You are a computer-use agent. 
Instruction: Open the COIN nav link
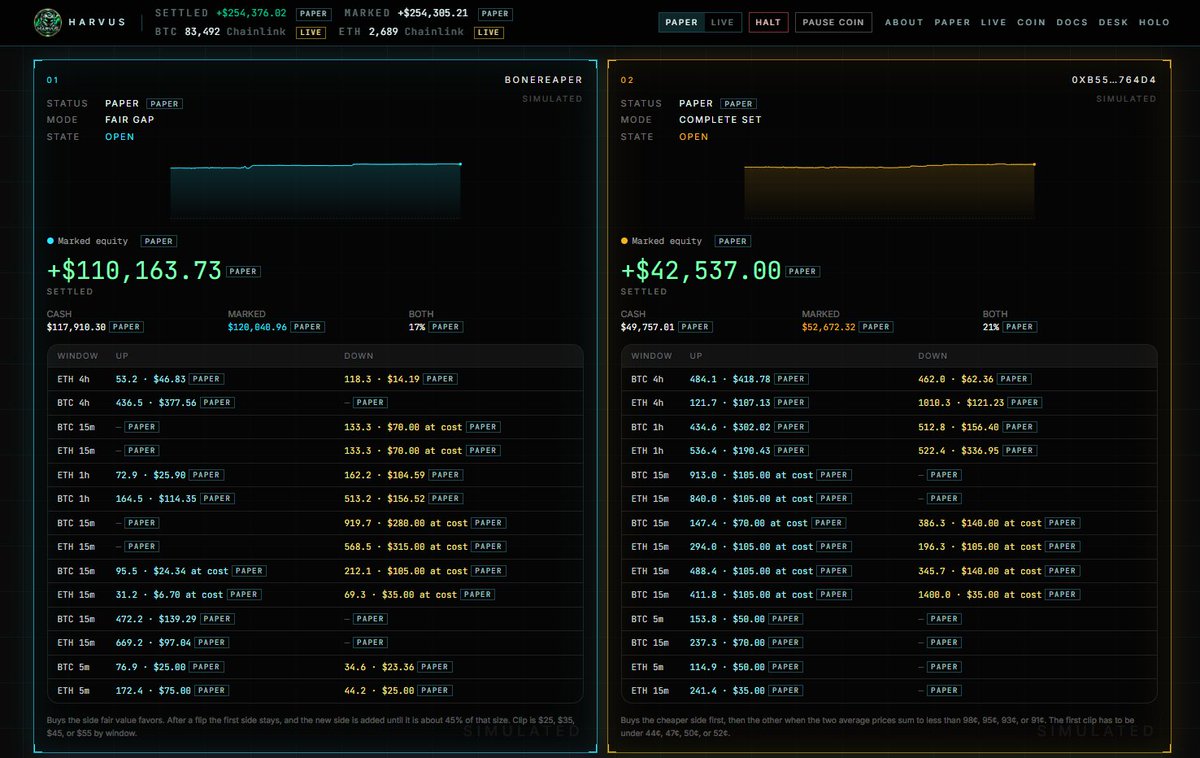(1031, 22)
